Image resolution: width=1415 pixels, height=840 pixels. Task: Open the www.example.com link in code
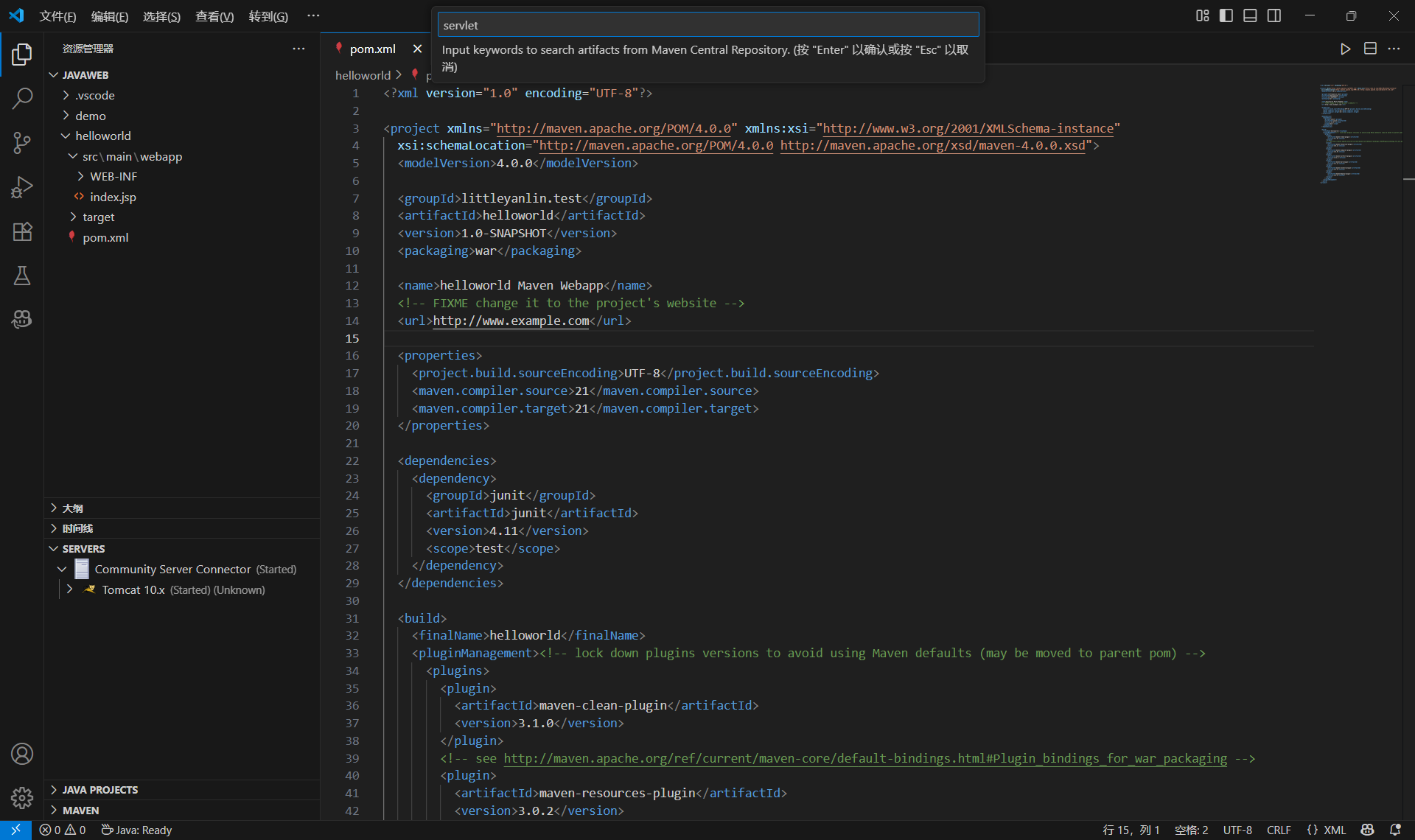511,321
